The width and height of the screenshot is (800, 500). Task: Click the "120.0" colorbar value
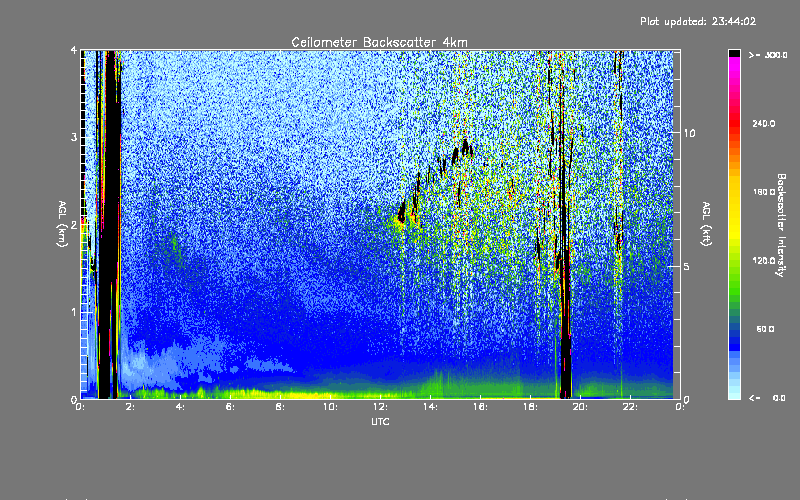point(764,260)
